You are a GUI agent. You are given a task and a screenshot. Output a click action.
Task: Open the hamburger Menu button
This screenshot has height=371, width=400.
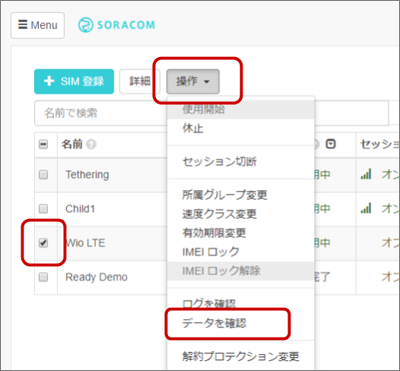(x=38, y=25)
